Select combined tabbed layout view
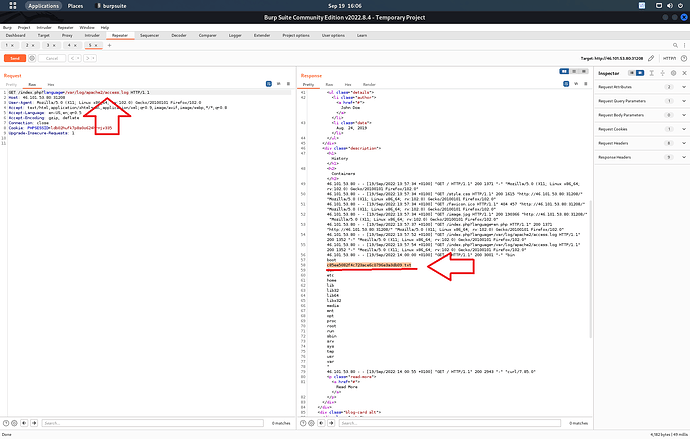Image resolution: width=690 pixels, height=439 pixels. coord(584,71)
